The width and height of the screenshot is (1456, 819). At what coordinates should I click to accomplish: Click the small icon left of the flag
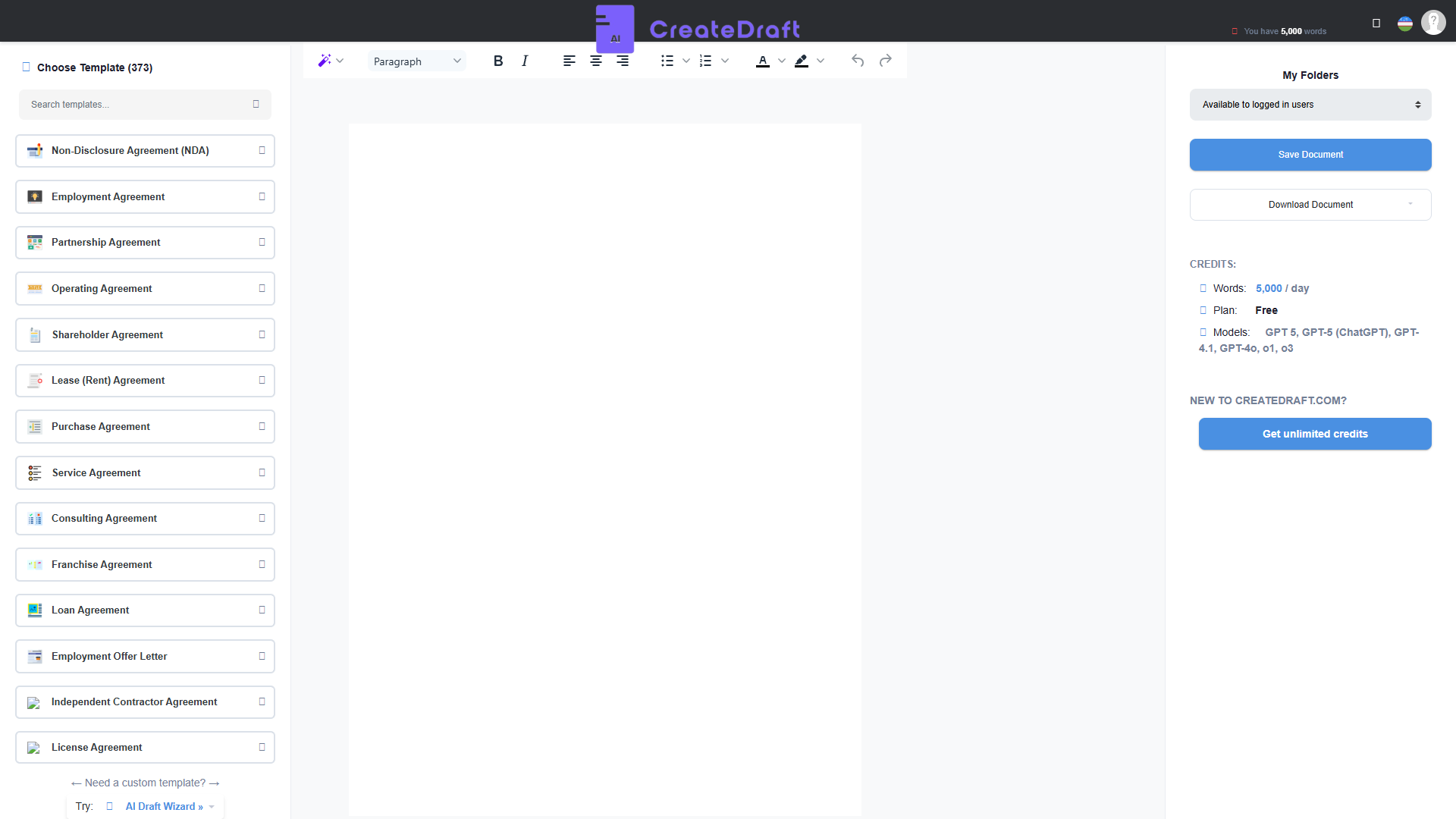1376,24
